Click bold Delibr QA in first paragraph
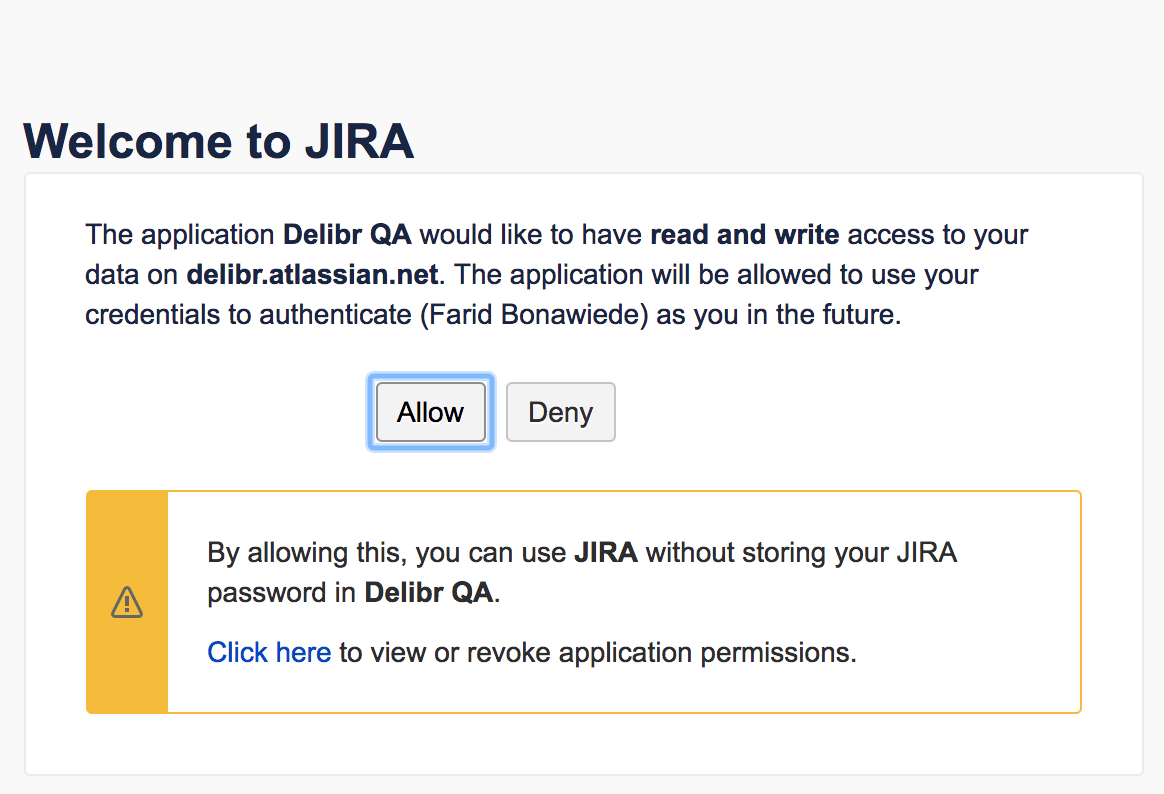This screenshot has width=1164, height=794. [347, 234]
